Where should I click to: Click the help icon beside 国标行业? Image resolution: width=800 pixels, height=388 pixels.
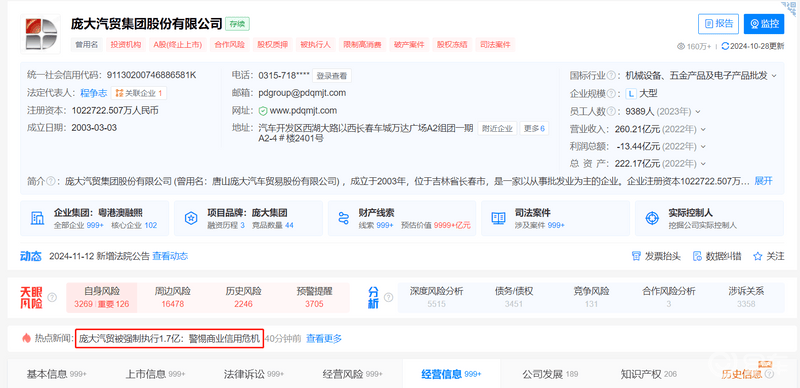[x=611, y=76]
